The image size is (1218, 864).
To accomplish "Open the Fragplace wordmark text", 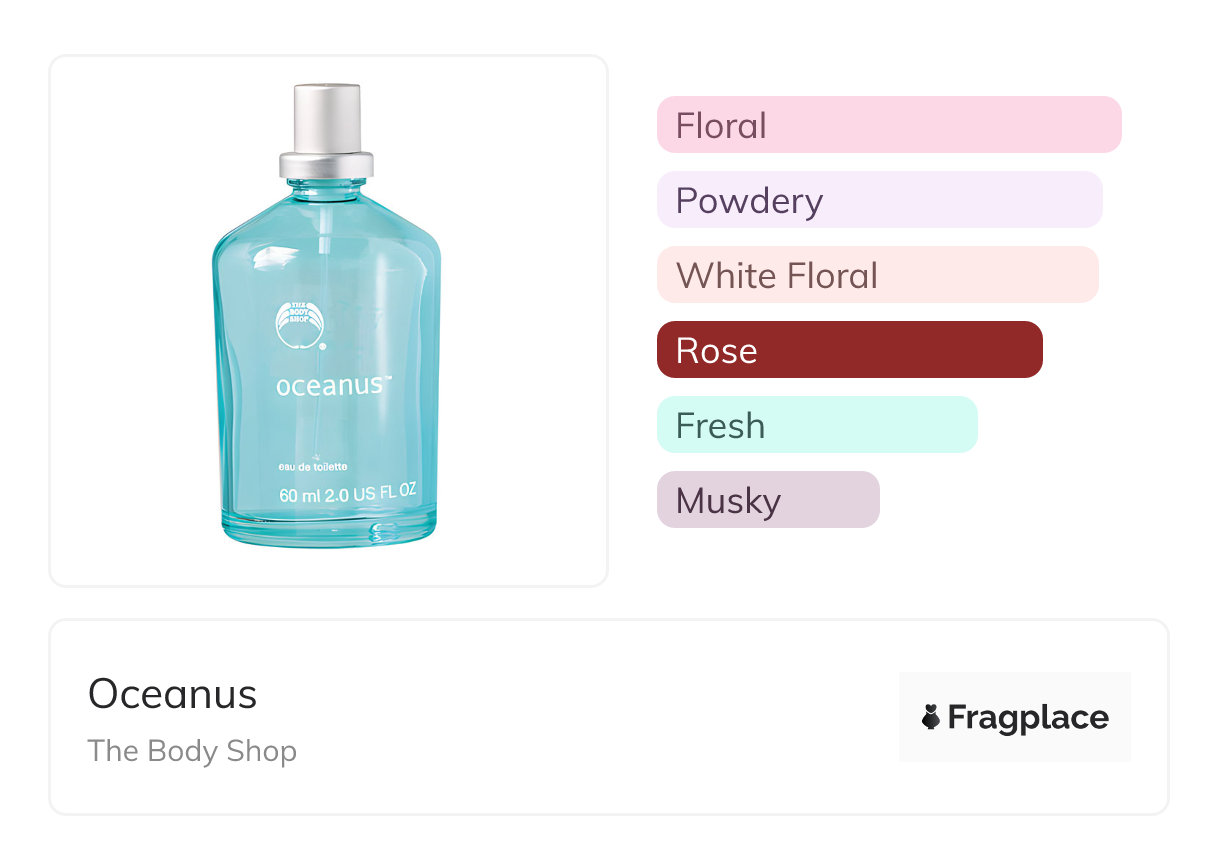I will [x=1028, y=717].
